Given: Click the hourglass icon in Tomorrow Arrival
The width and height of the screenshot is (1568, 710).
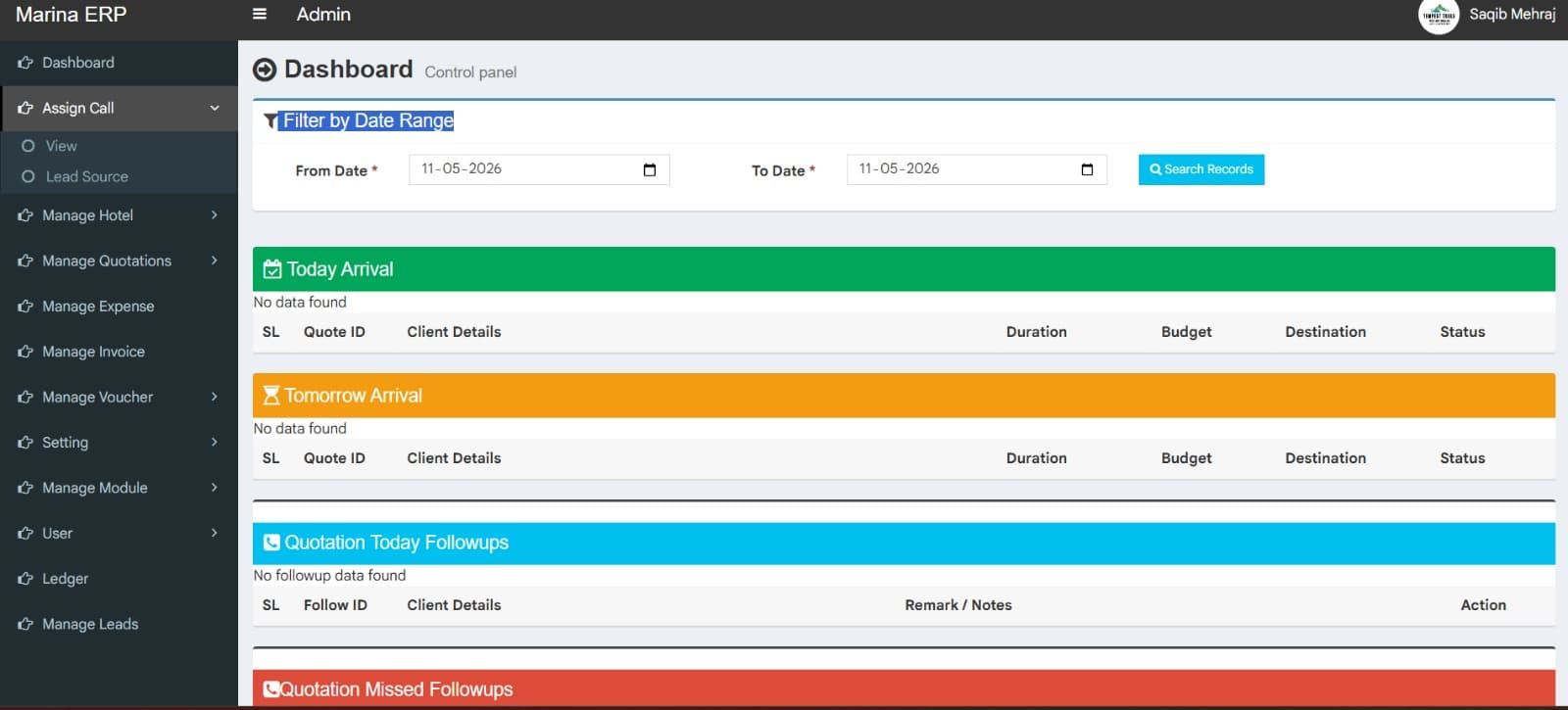Looking at the screenshot, I should (271, 396).
